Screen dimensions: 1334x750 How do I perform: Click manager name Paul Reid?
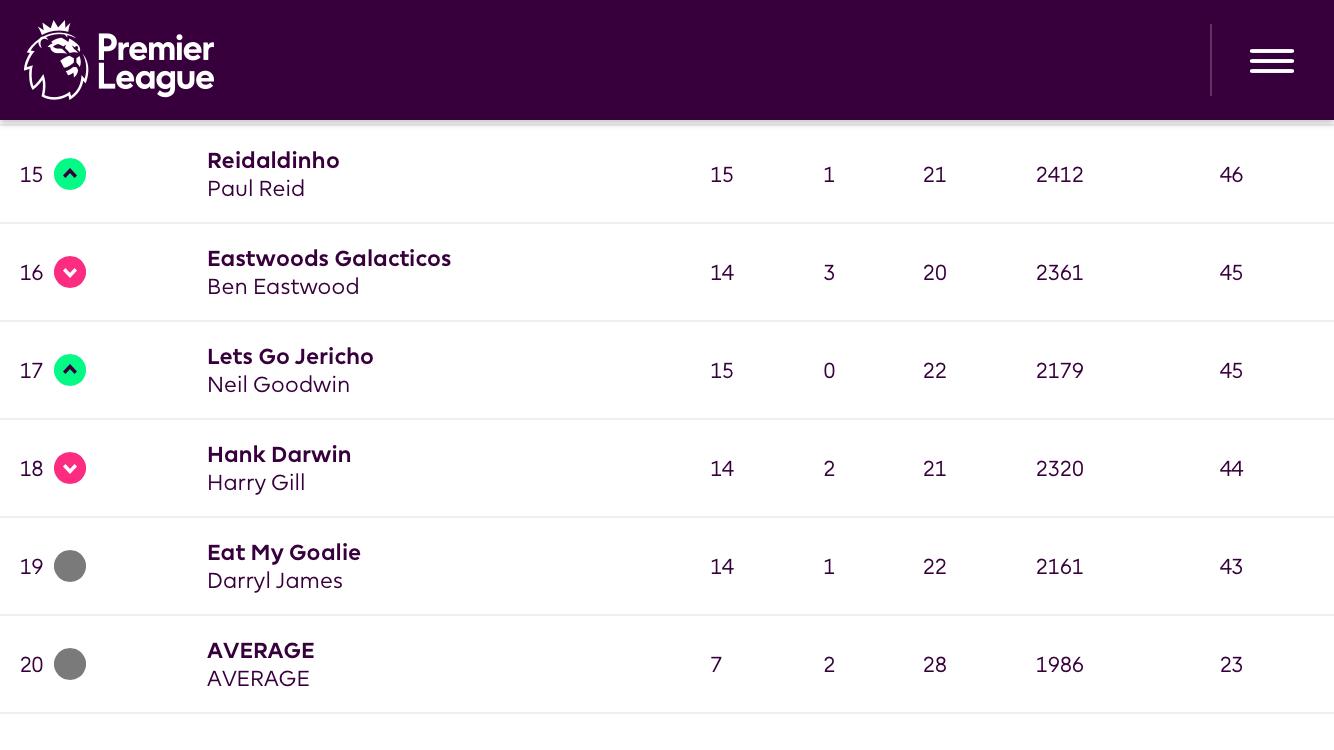(x=256, y=189)
